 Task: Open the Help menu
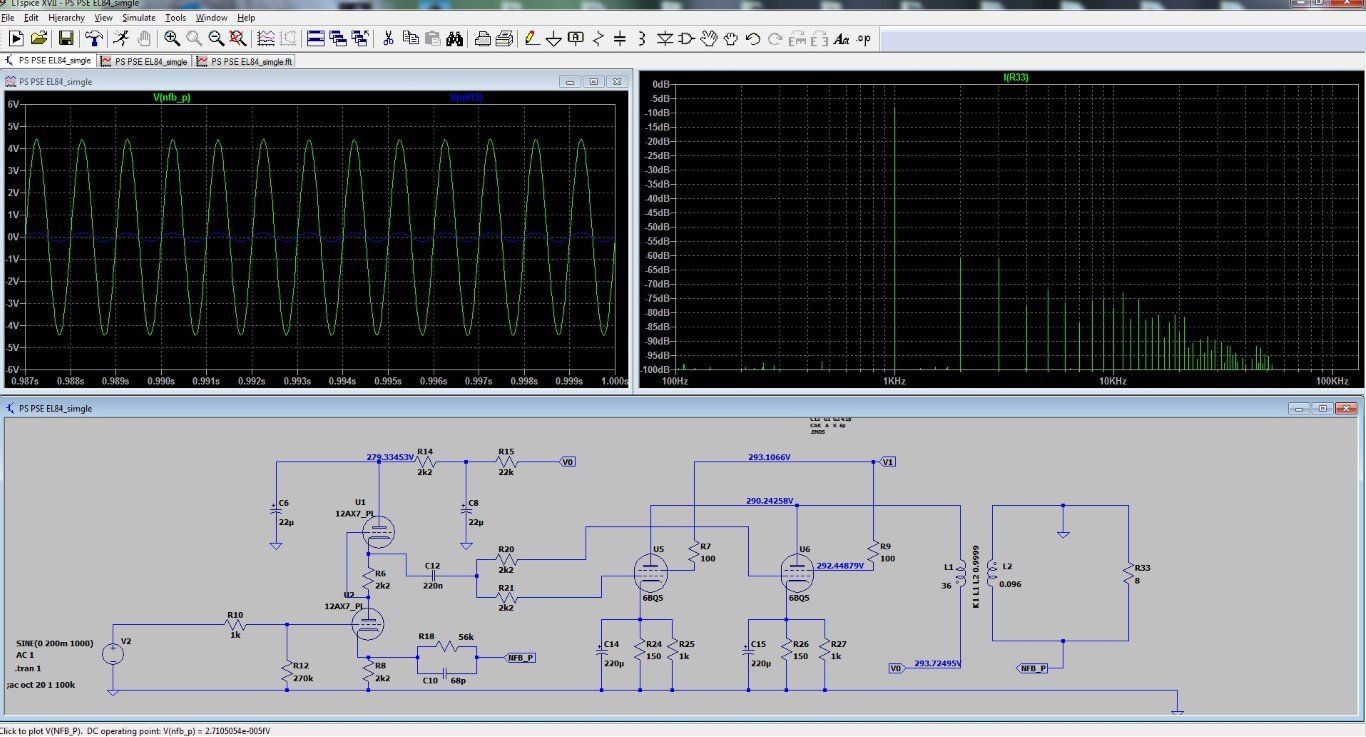(x=246, y=17)
